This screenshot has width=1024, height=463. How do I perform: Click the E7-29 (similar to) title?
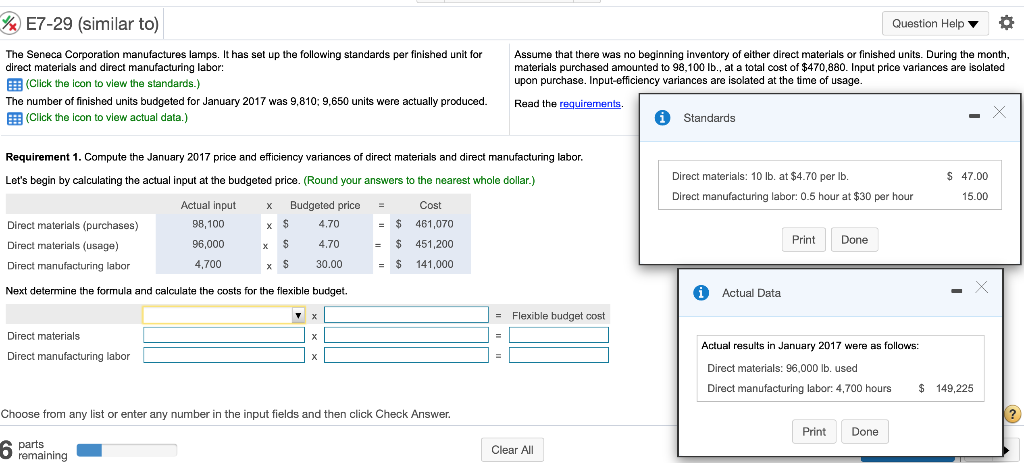tap(92, 24)
